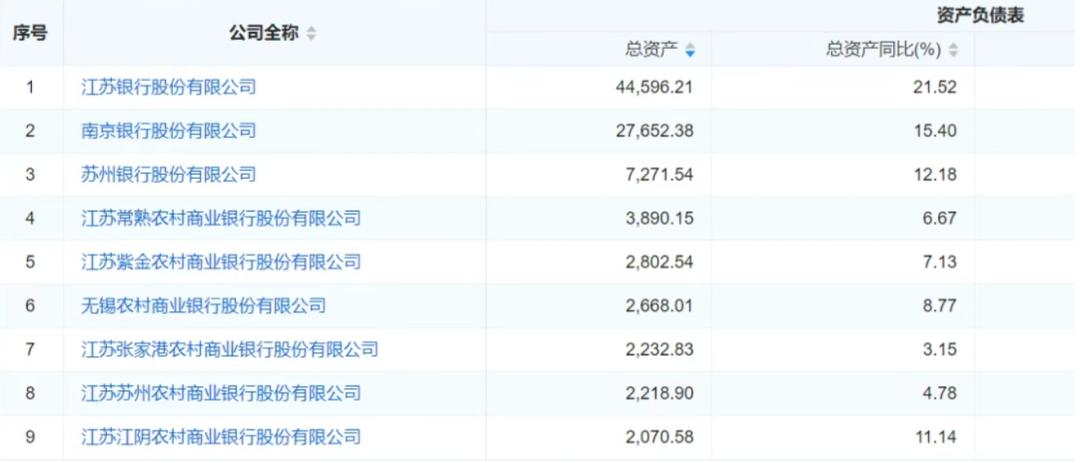Open 南京银行股份有限公司 link
This screenshot has height=463, width=1080.
(169, 131)
